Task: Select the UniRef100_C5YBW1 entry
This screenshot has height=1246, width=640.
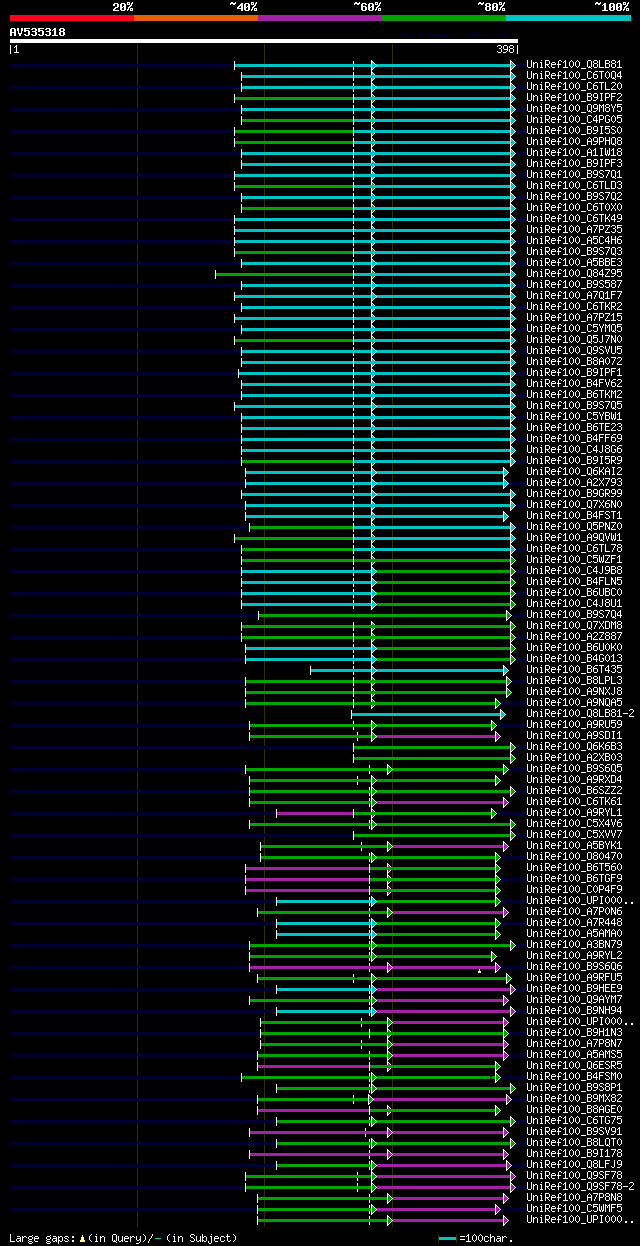Action: (x=574, y=416)
